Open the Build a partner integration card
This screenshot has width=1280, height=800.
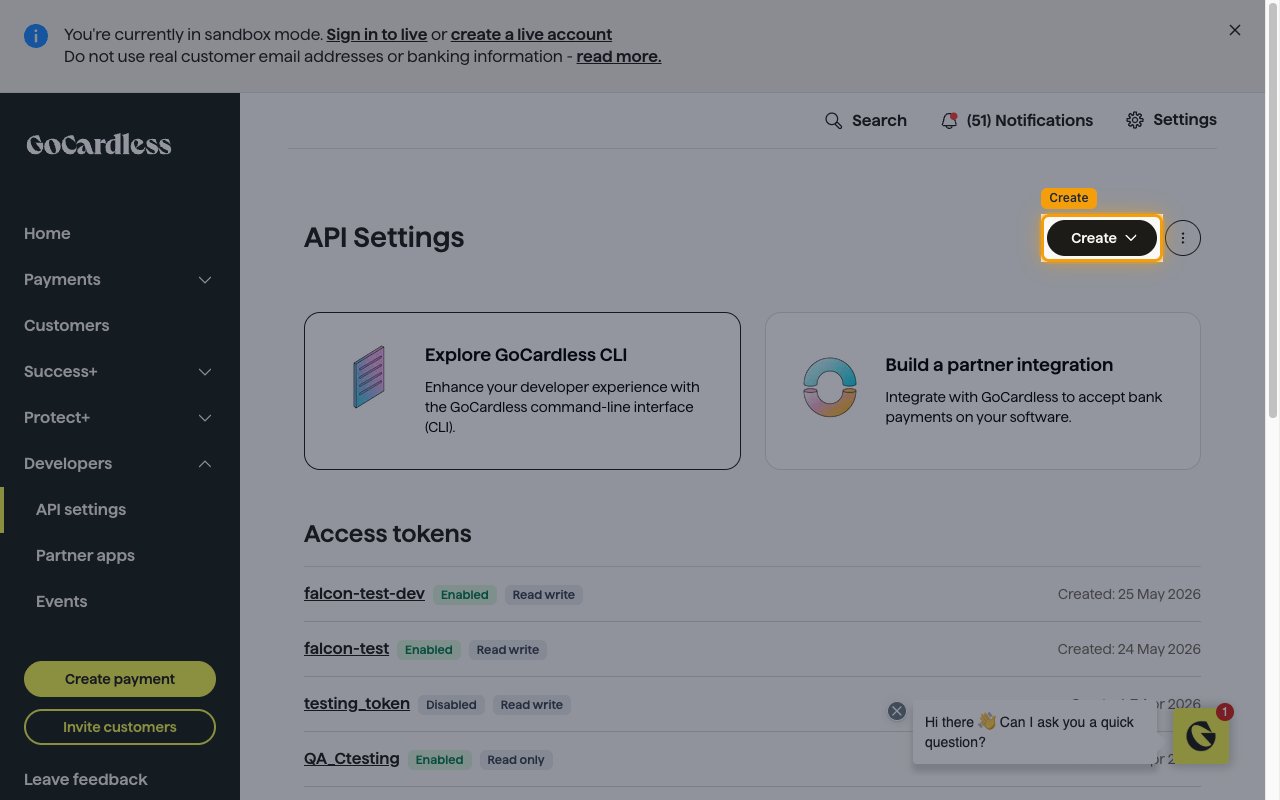983,391
